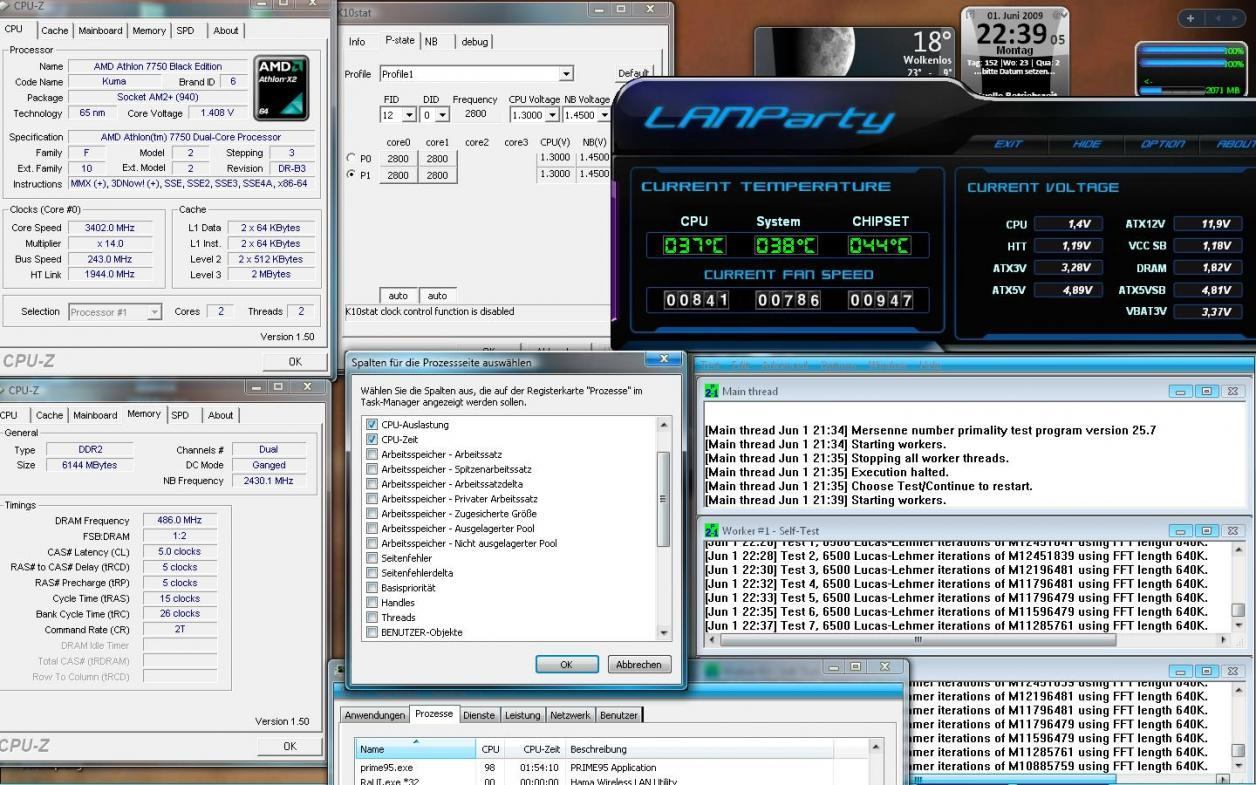Image resolution: width=1256 pixels, height=785 pixels.
Task: Click the P0 core0 2800 button
Action: tap(399, 158)
